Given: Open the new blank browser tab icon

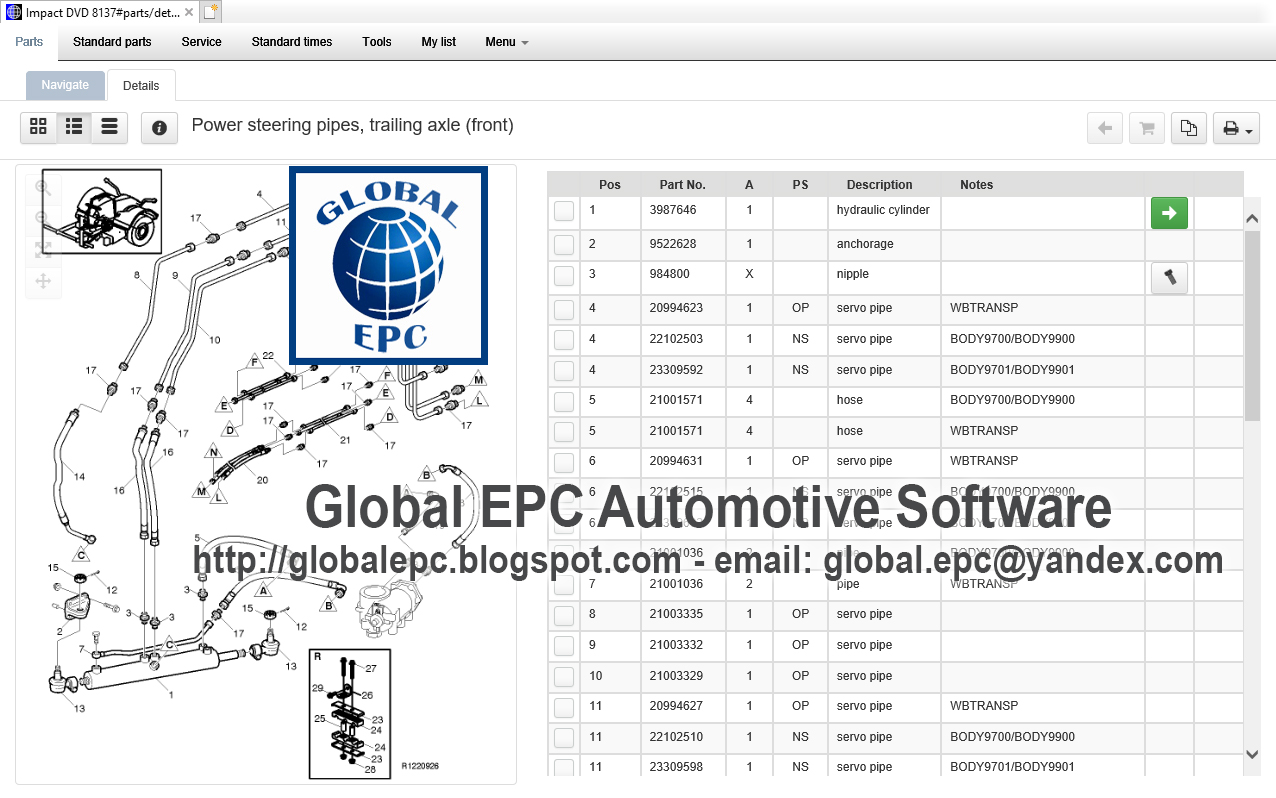Looking at the screenshot, I should (209, 12).
